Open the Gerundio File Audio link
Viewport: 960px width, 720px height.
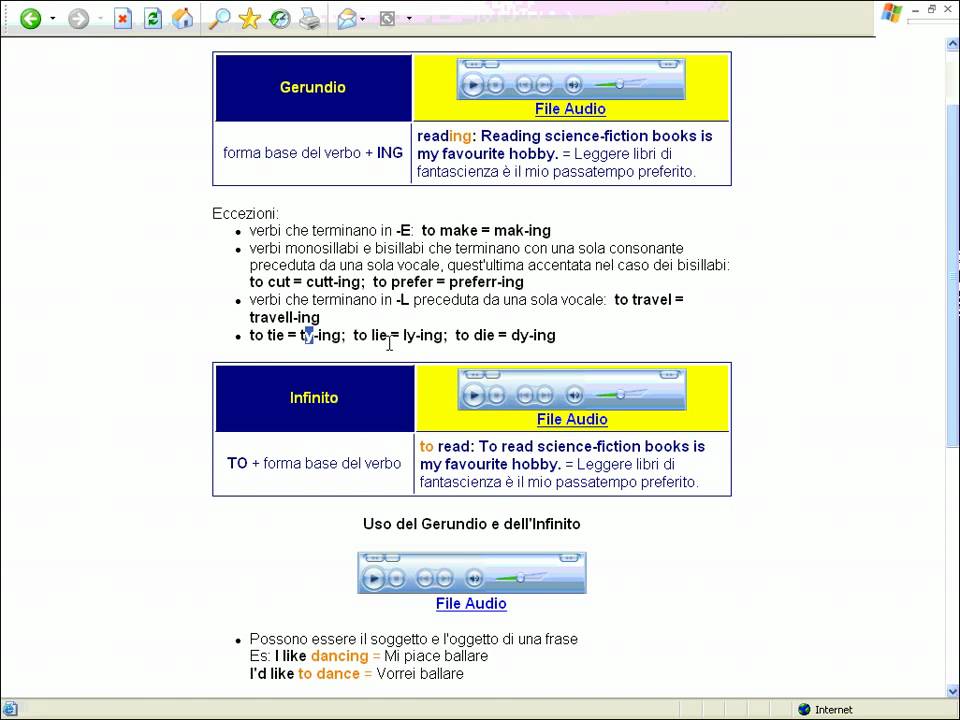point(570,109)
